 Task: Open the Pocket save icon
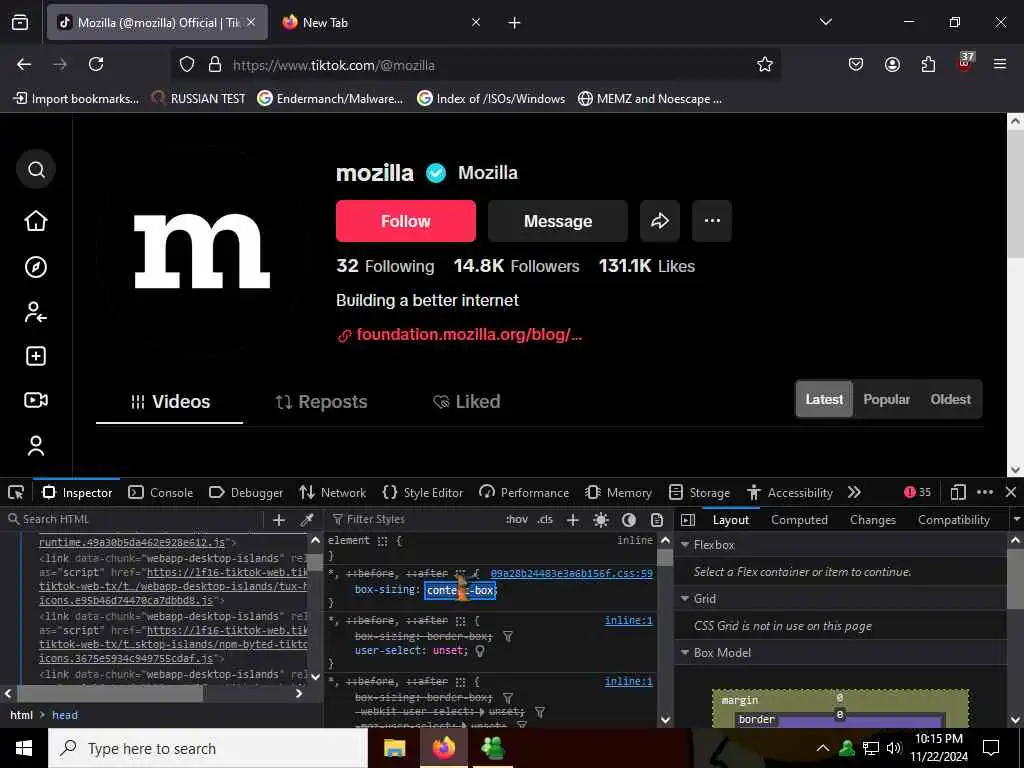point(856,64)
